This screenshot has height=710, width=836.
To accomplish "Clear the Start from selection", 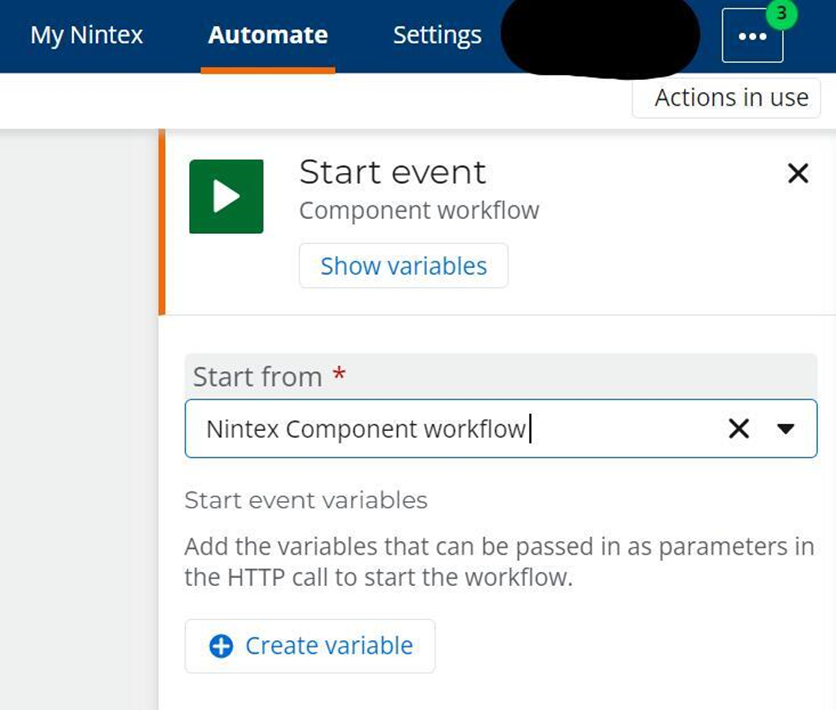I will [738, 429].
